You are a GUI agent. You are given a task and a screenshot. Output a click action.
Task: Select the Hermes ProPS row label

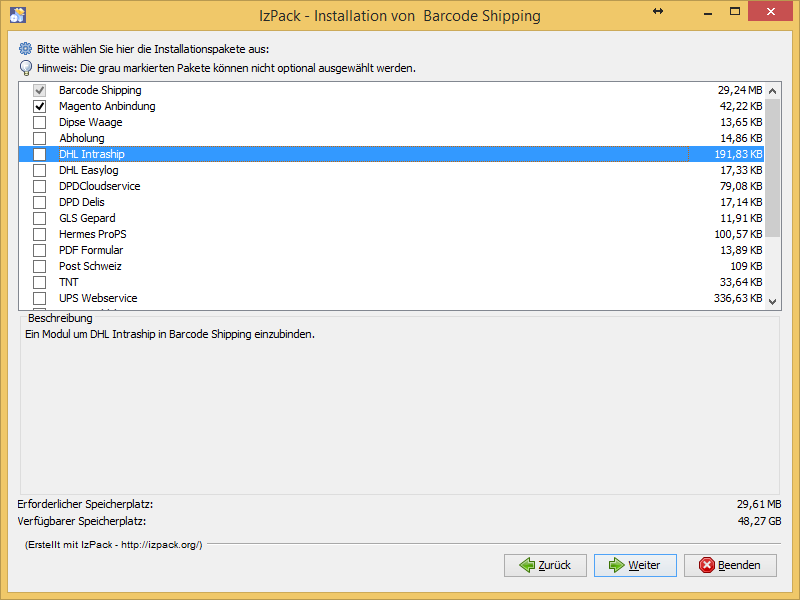coord(93,234)
